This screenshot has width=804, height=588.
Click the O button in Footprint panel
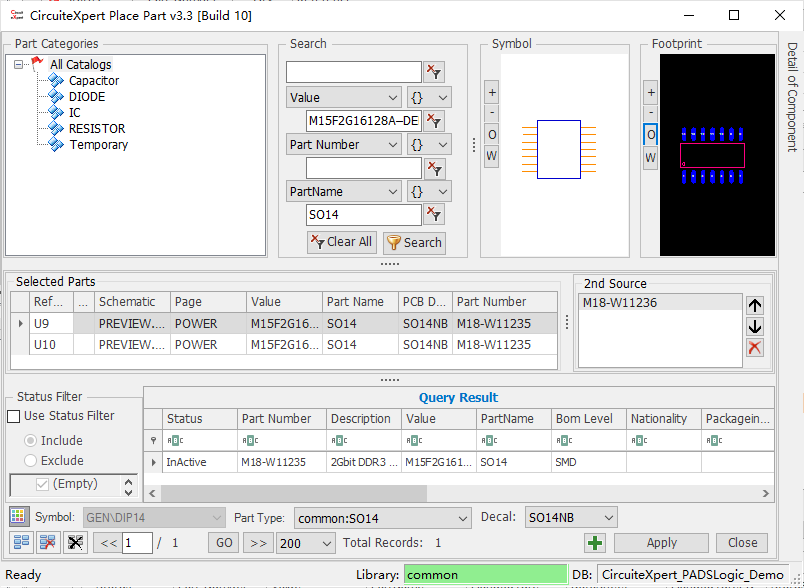[651, 135]
